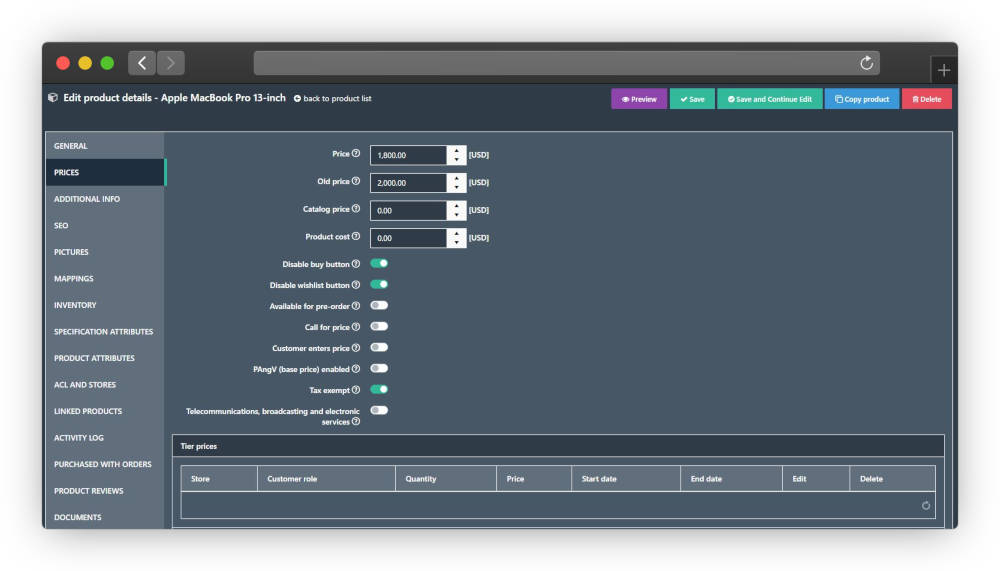Delete the product
This screenshot has width=1000, height=571.
927,99
